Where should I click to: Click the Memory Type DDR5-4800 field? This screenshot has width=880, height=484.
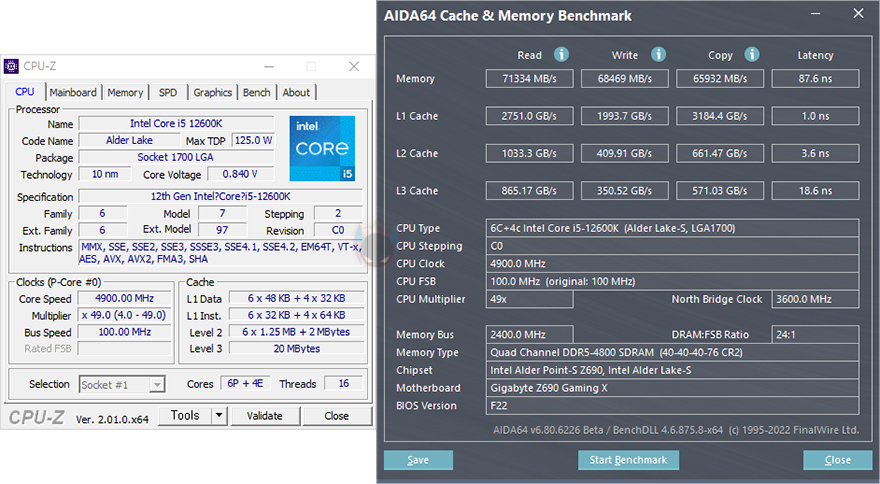[672, 353]
